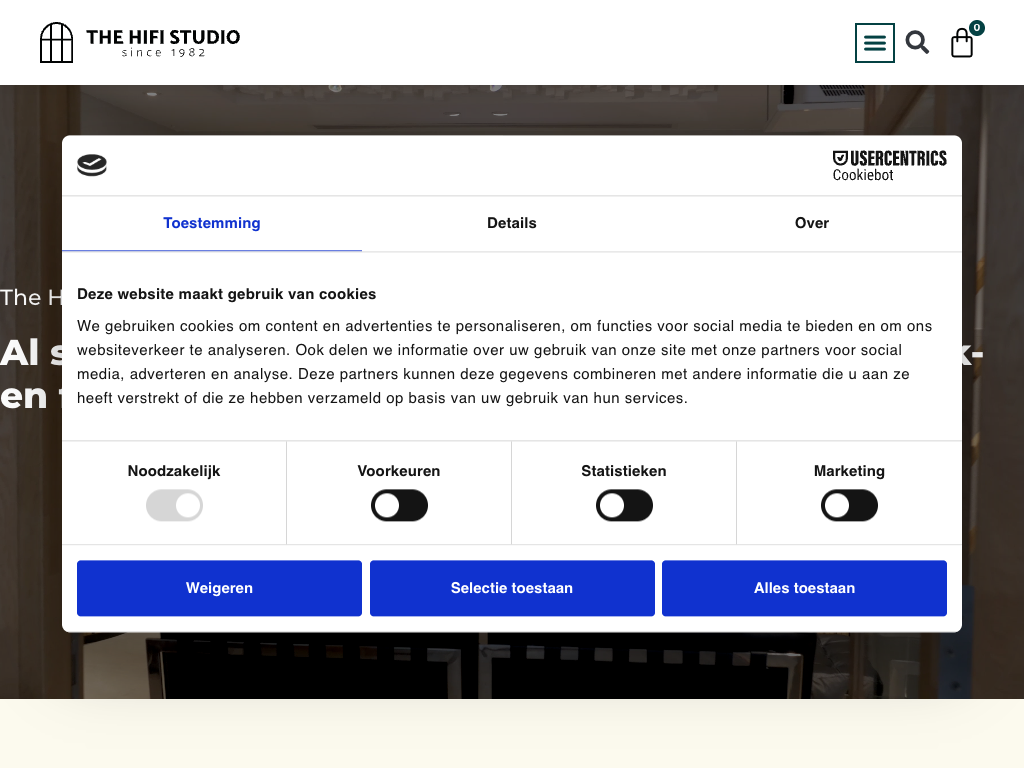Viewport: 1024px width, 768px height.
Task: Click the cookie heading 'Deze website maakt gebruik van cookies'
Action: (x=227, y=294)
